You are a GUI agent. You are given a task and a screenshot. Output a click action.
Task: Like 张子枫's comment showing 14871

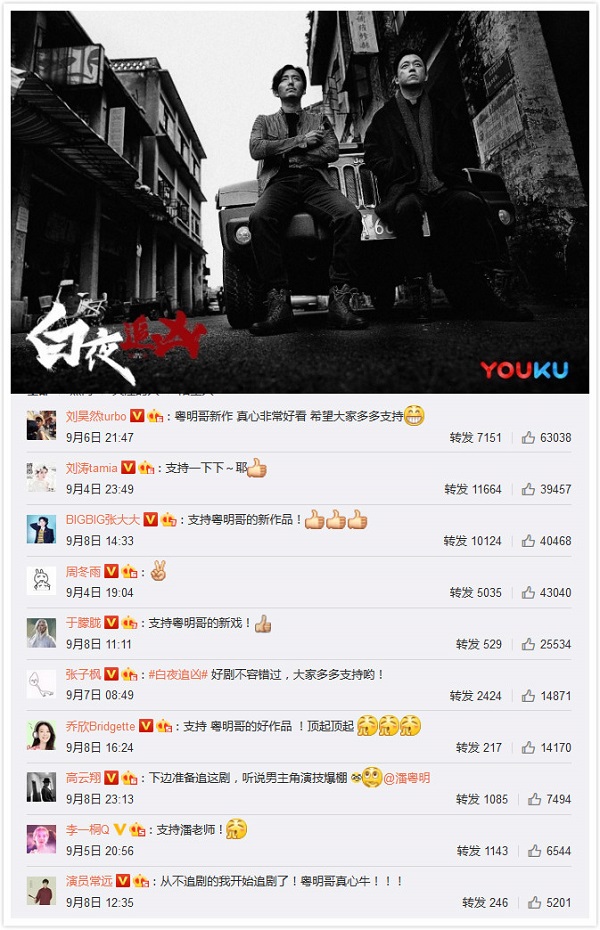528,696
